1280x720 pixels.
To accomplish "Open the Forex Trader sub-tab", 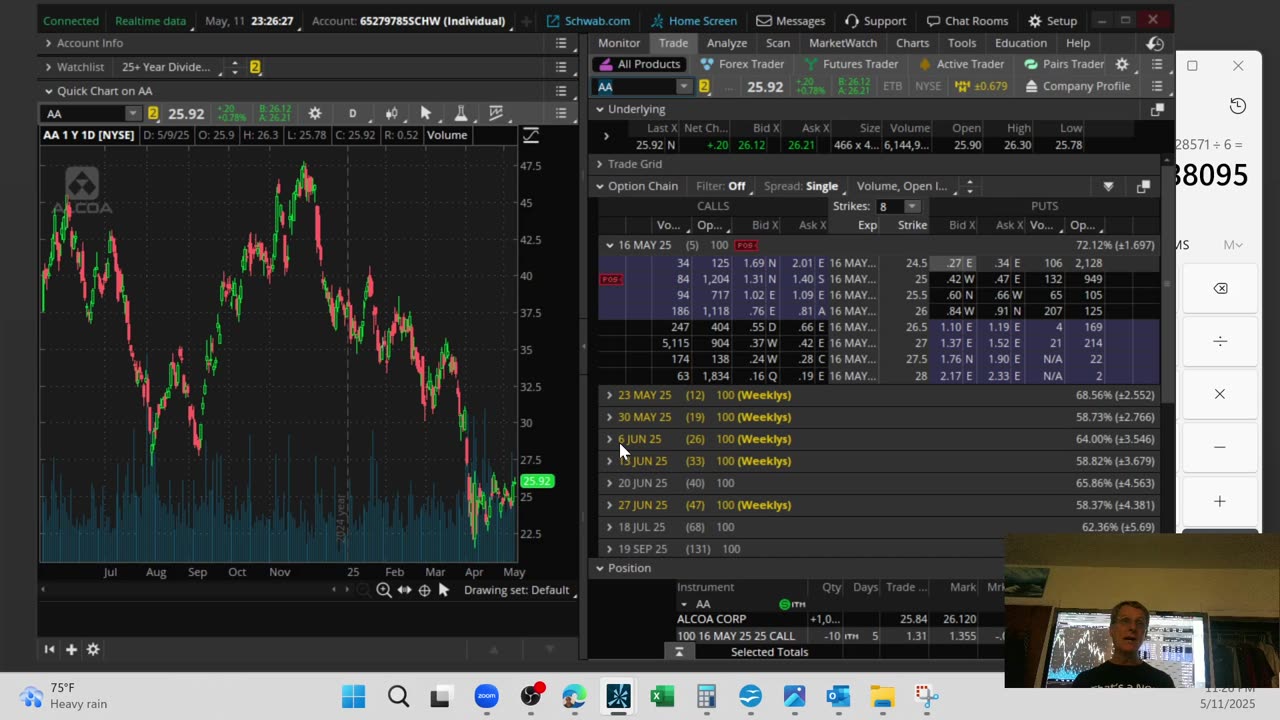I will (x=742, y=64).
